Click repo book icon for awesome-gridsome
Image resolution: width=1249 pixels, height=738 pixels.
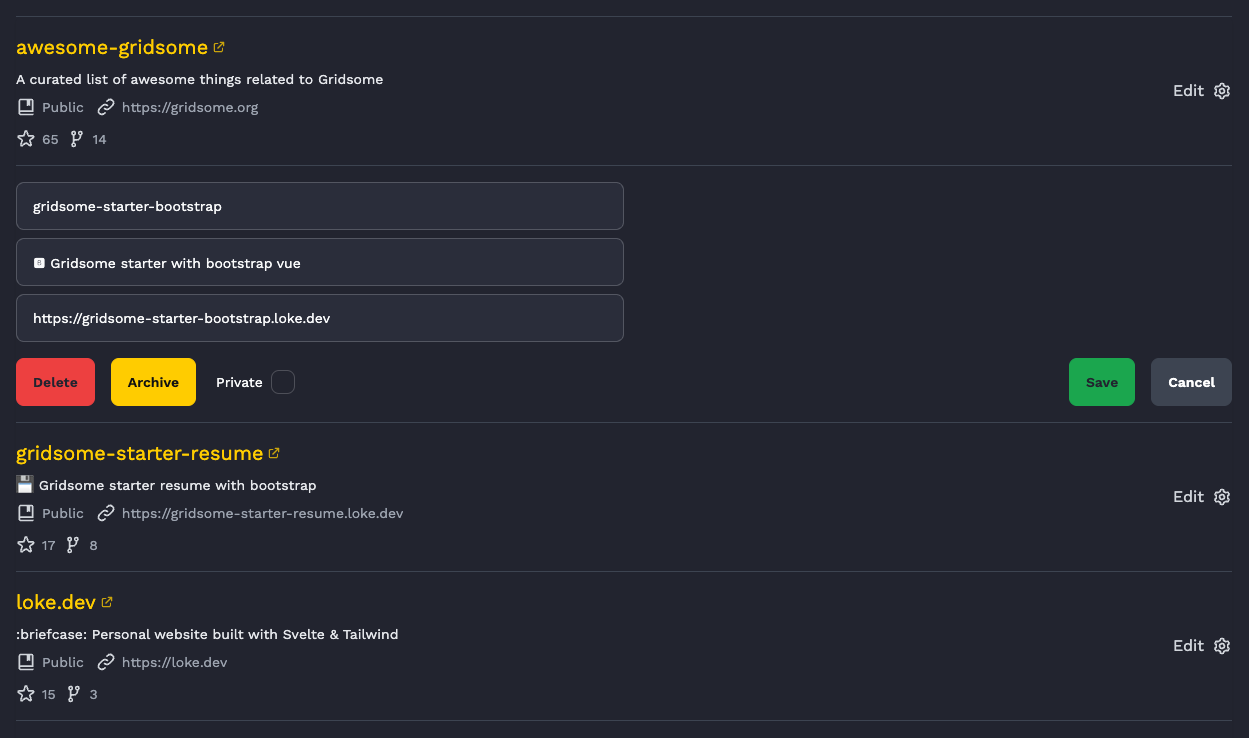(x=26, y=107)
